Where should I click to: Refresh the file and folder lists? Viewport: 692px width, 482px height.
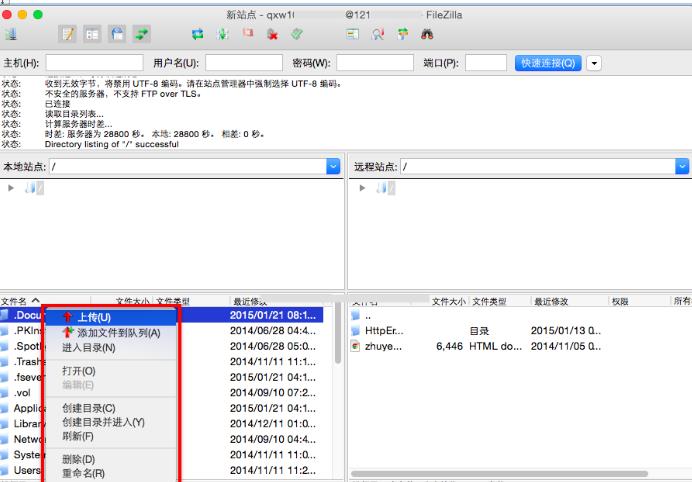pyautogui.click(x=198, y=34)
